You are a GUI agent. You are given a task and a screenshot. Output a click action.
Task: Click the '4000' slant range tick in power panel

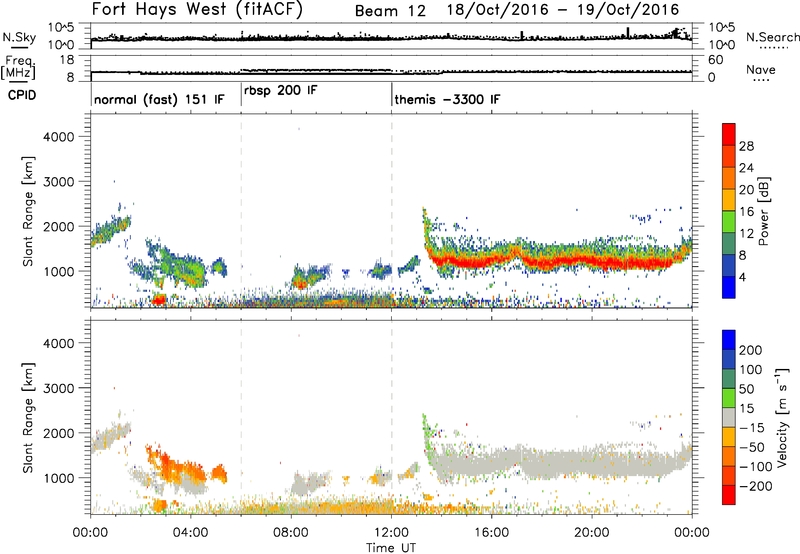[58, 137]
